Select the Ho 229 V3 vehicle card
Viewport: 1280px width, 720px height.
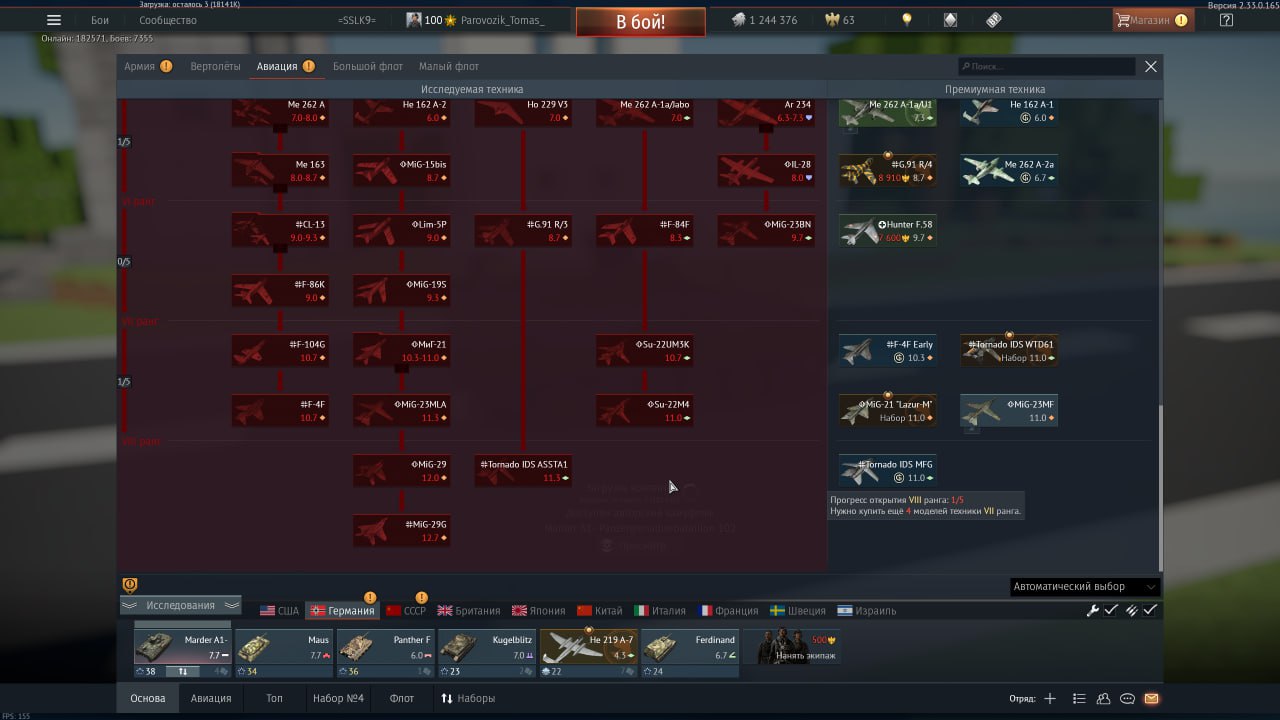tap(523, 111)
